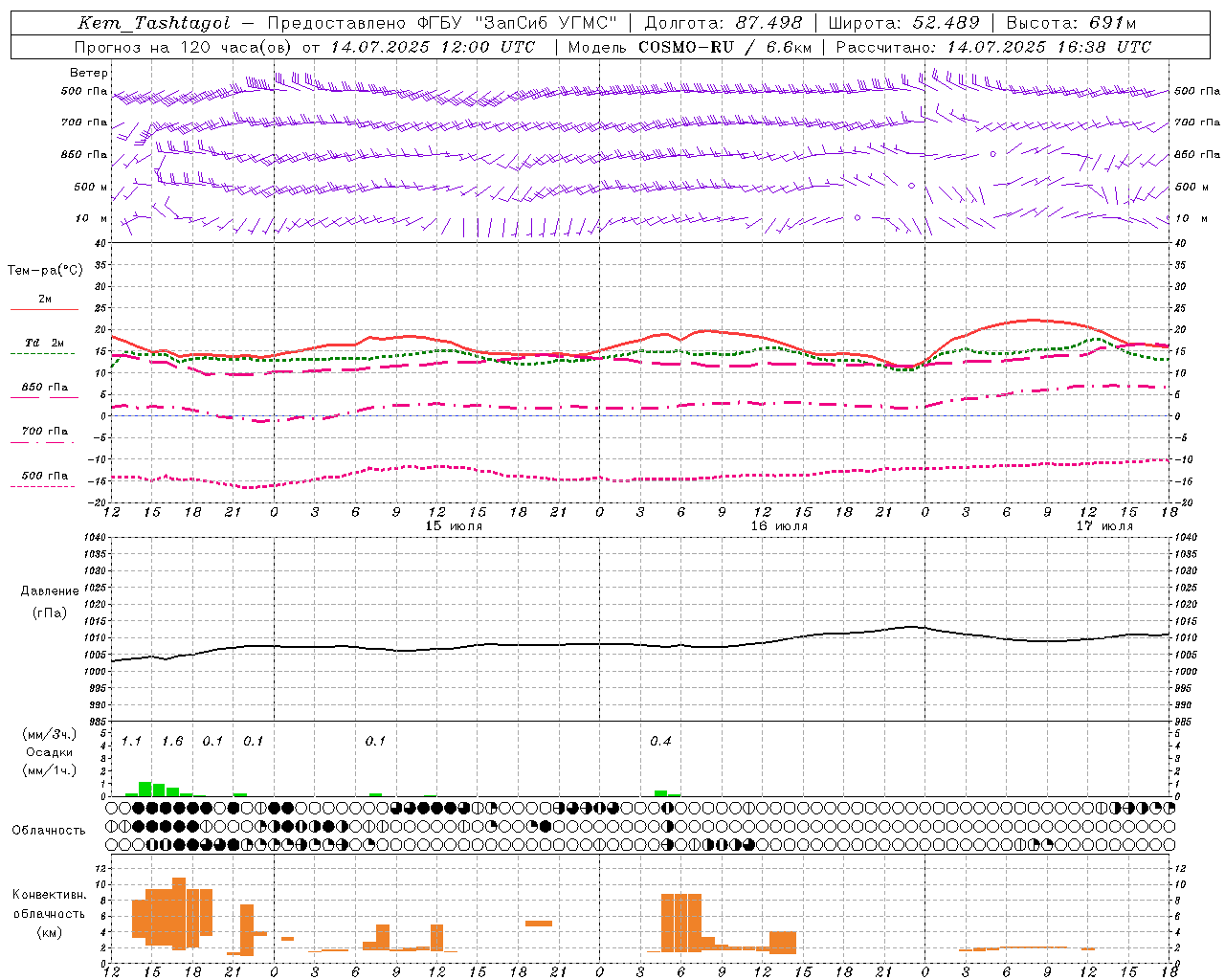Viewport: 1225px width, 980px height.
Task: Click the 1.6 precipitation total value
Action: 172,742
